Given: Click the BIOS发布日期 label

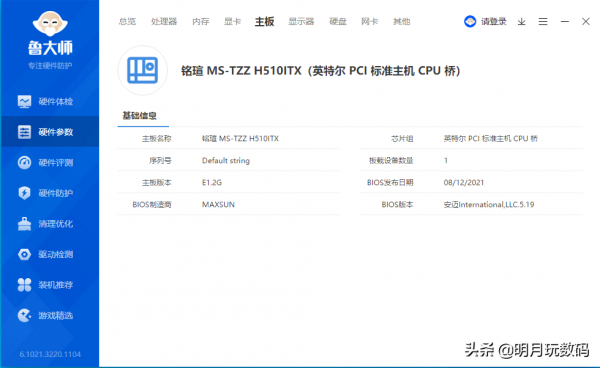Looking at the screenshot, I should pos(390,182).
